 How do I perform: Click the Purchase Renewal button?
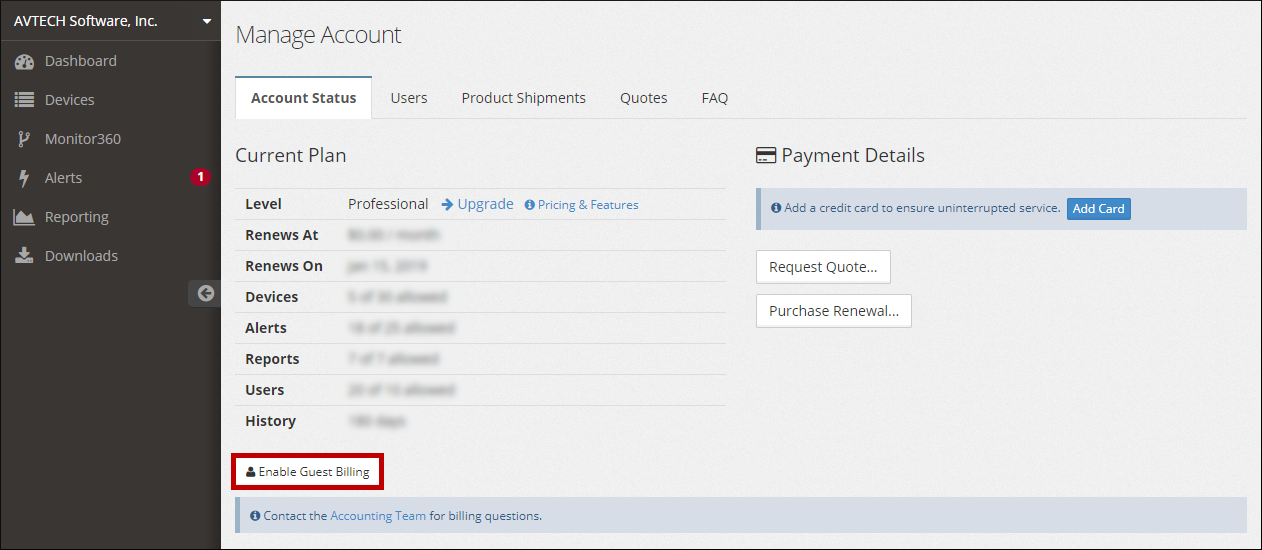833,311
